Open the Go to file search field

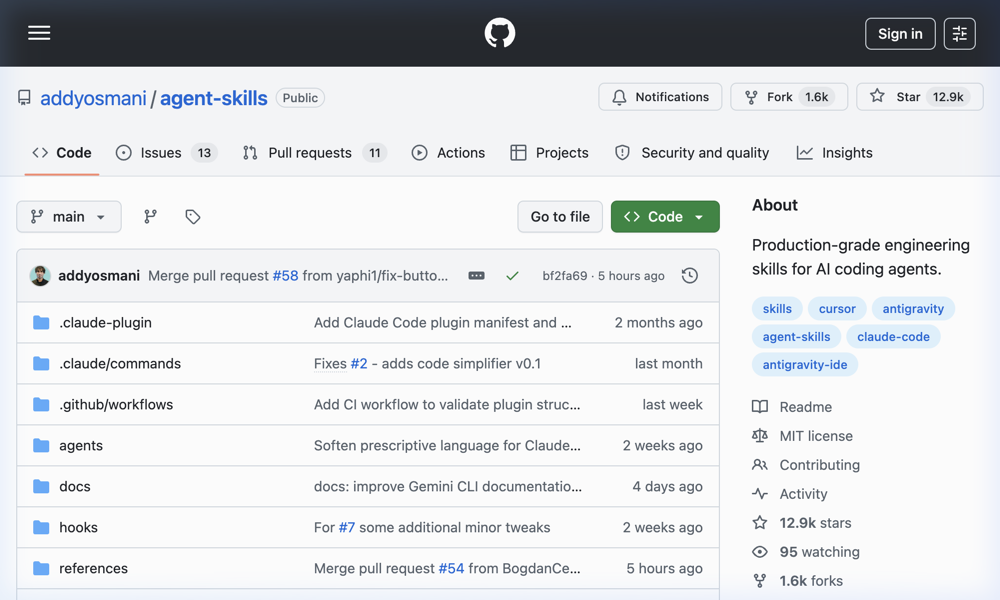coord(560,217)
